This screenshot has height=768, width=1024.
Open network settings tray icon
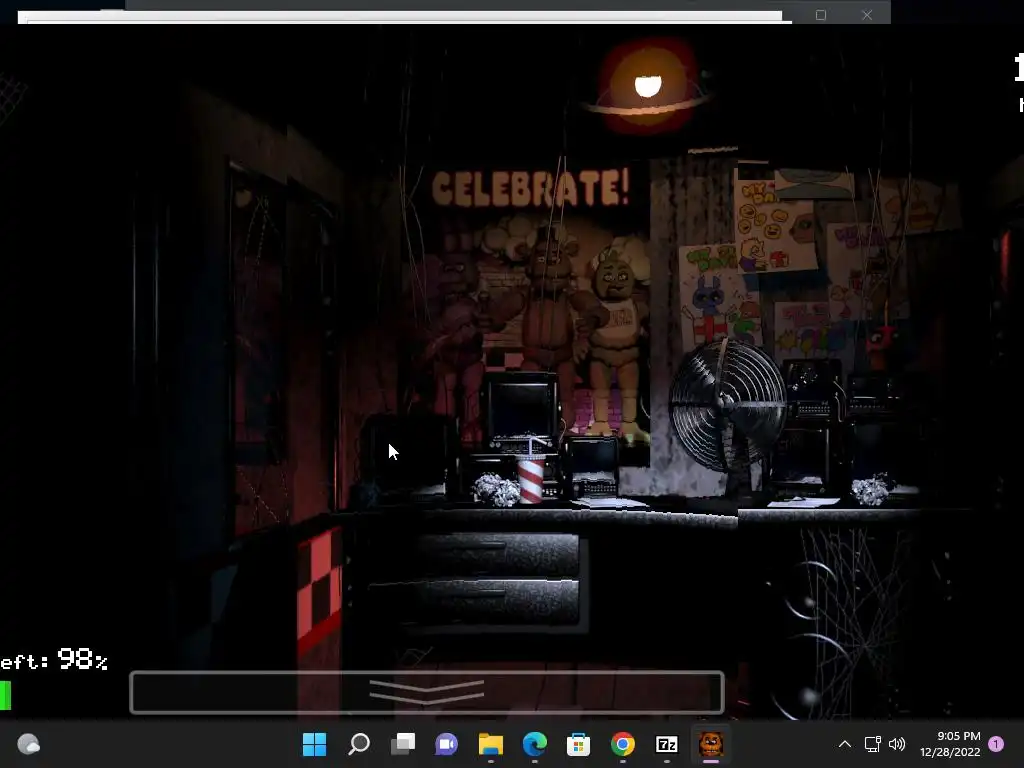[x=872, y=744]
